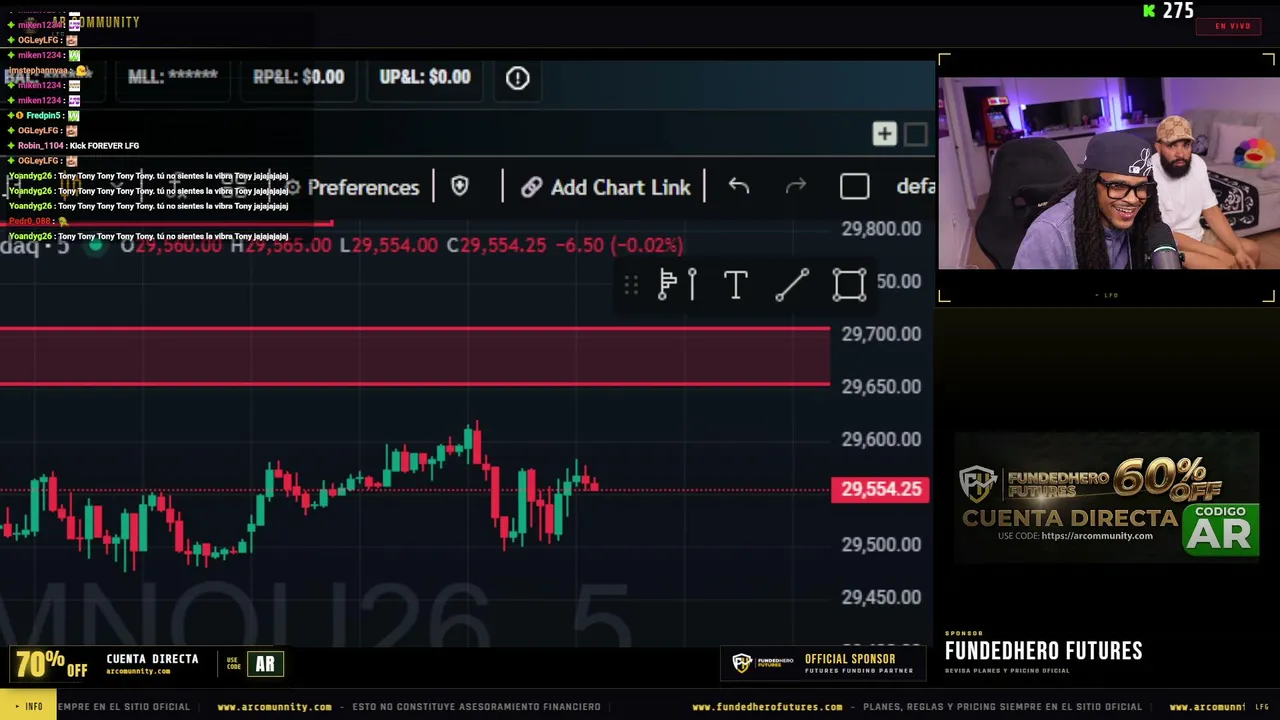Click the empty square icon beside the plus
This screenshot has width=1280, height=720.
(915, 134)
